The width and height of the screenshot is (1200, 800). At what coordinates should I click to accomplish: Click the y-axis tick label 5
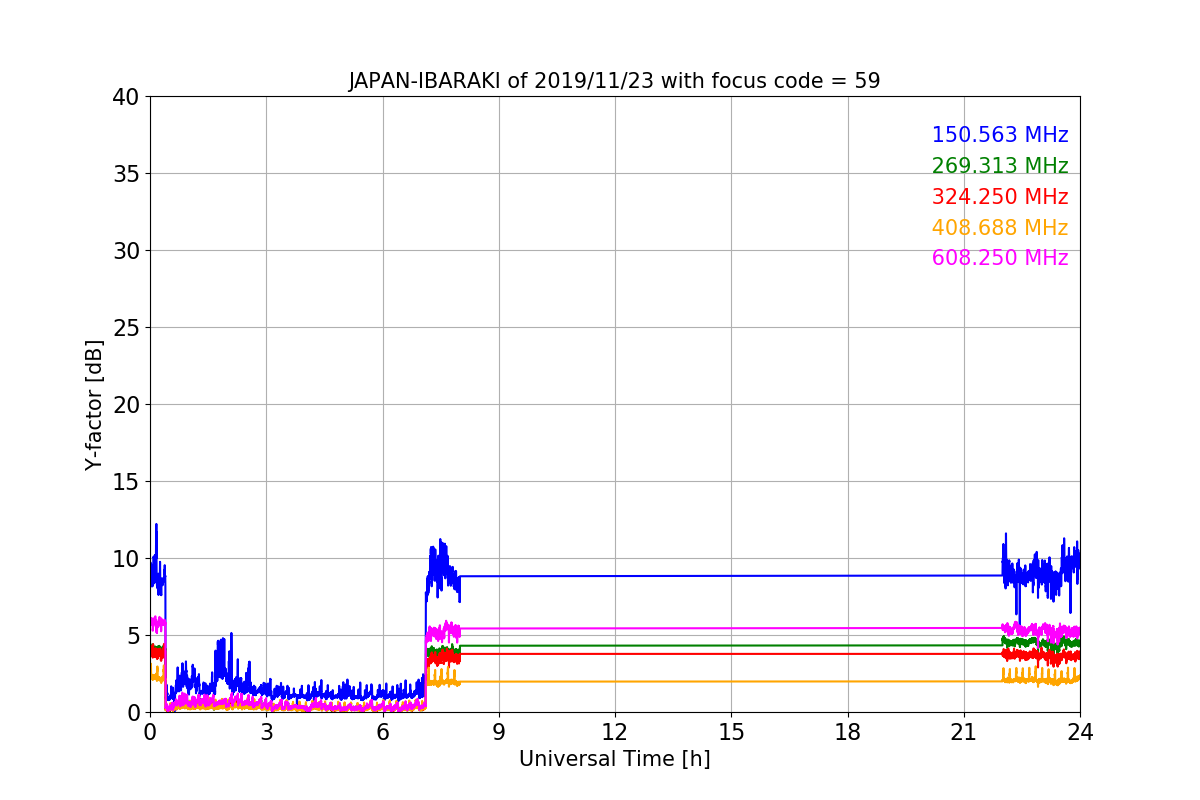pos(133,636)
